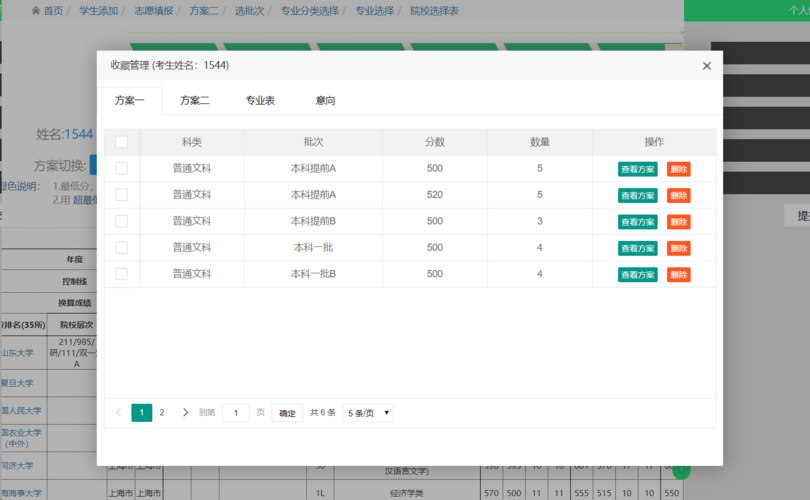
Task: Check the 本科一批B row checkbox
Action: 121,274
